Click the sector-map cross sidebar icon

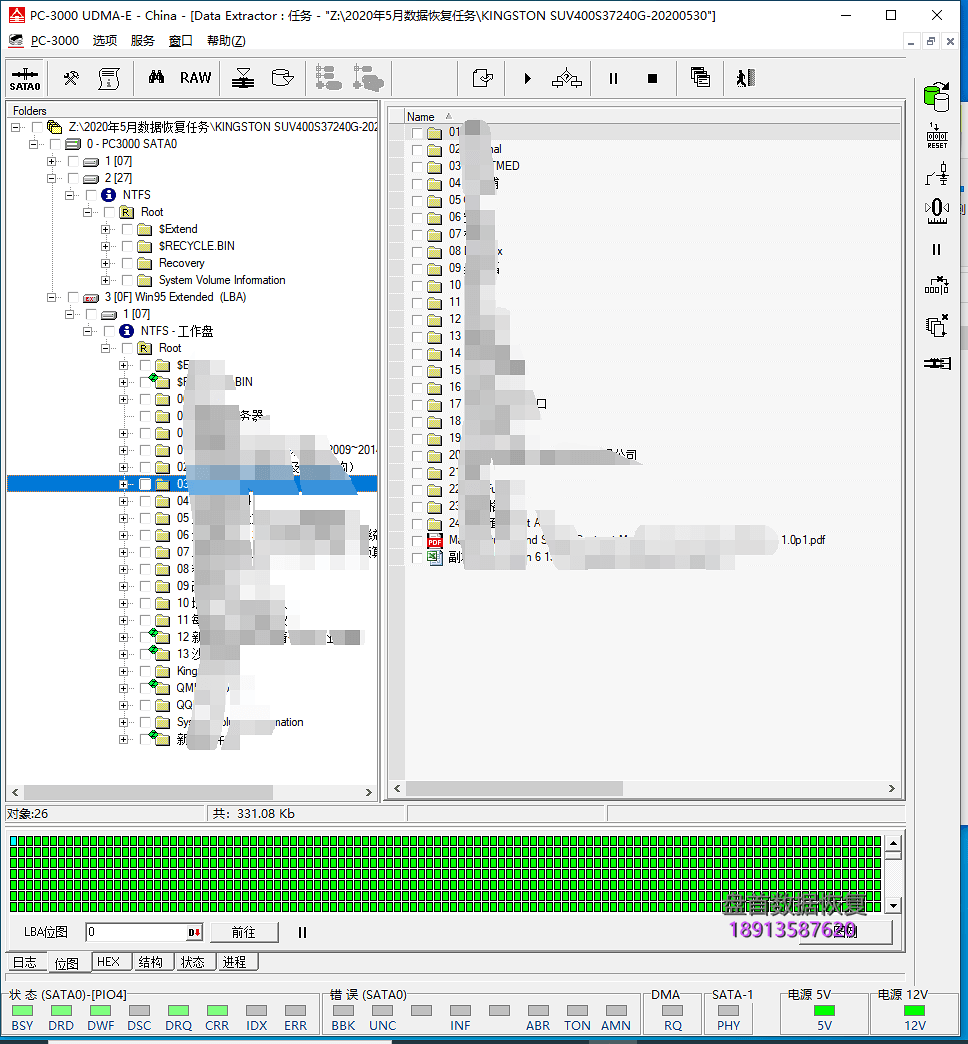937,285
